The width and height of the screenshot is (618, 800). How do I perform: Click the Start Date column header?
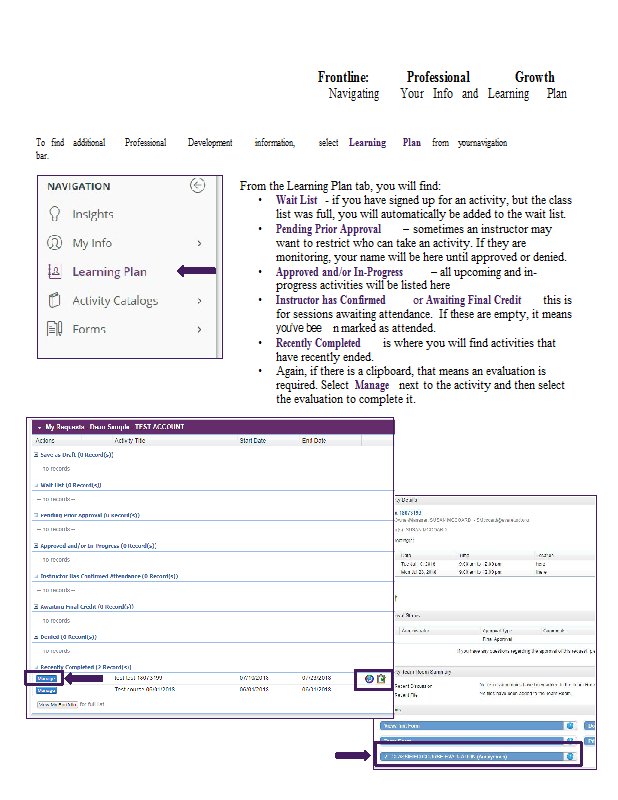pyautogui.click(x=253, y=440)
